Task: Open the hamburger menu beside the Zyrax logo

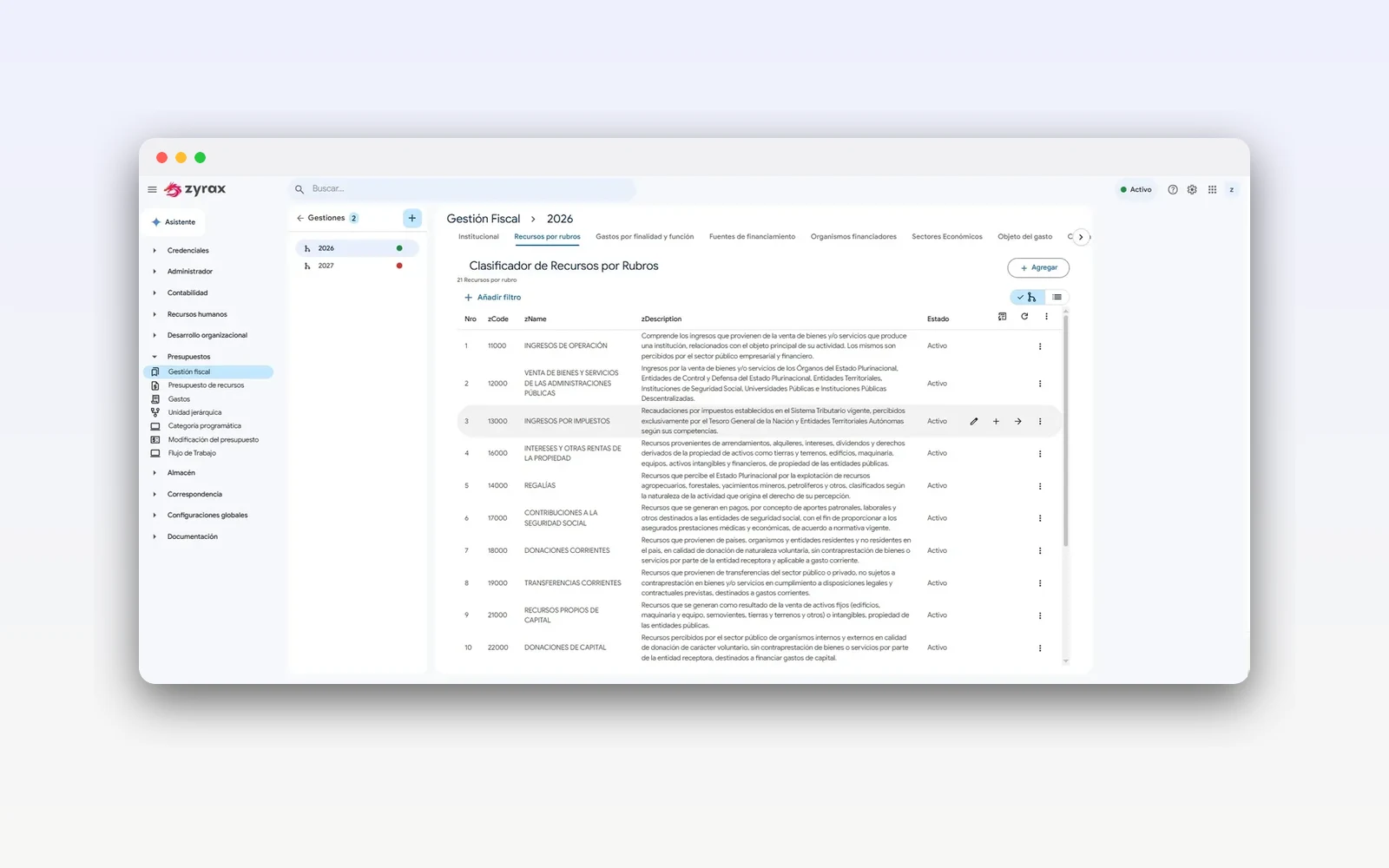Action: pyautogui.click(x=152, y=189)
